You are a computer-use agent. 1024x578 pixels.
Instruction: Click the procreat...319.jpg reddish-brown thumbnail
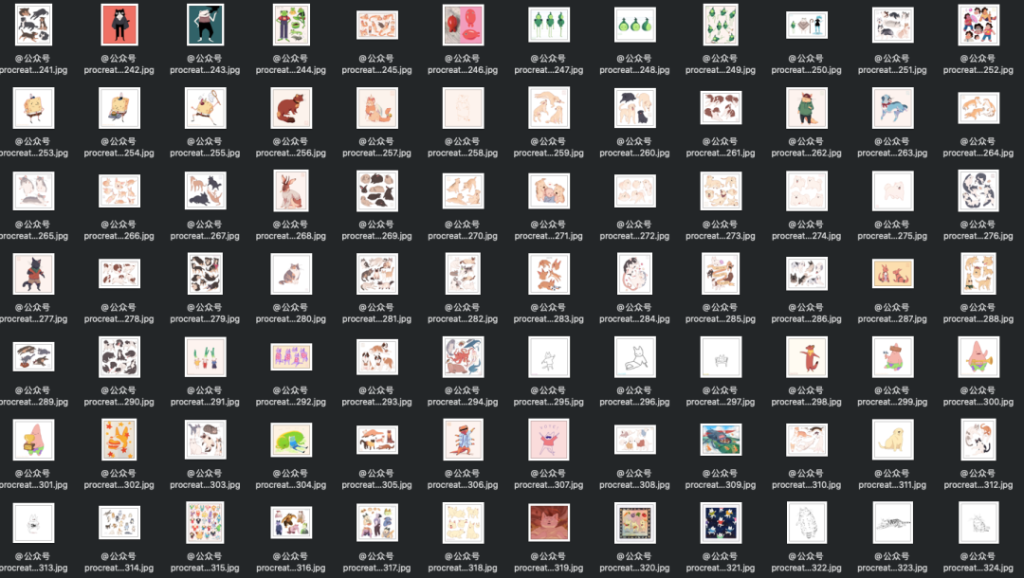pyautogui.click(x=548, y=523)
